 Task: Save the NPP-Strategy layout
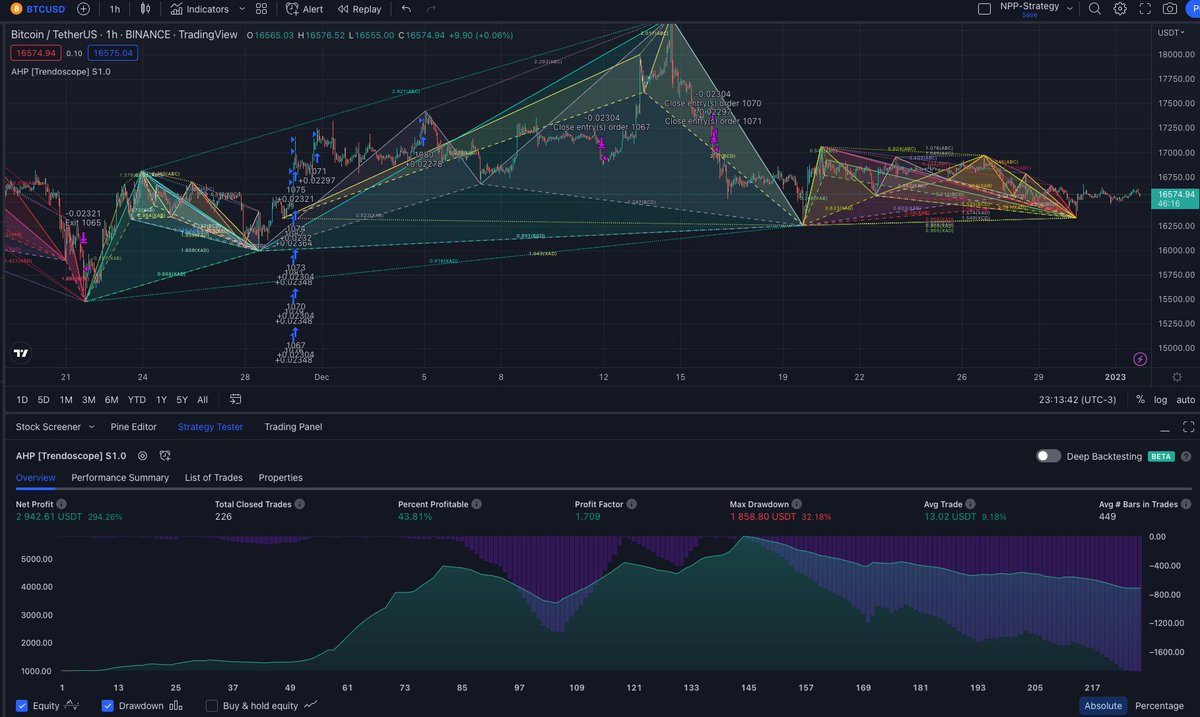pyautogui.click(x=1029, y=15)
